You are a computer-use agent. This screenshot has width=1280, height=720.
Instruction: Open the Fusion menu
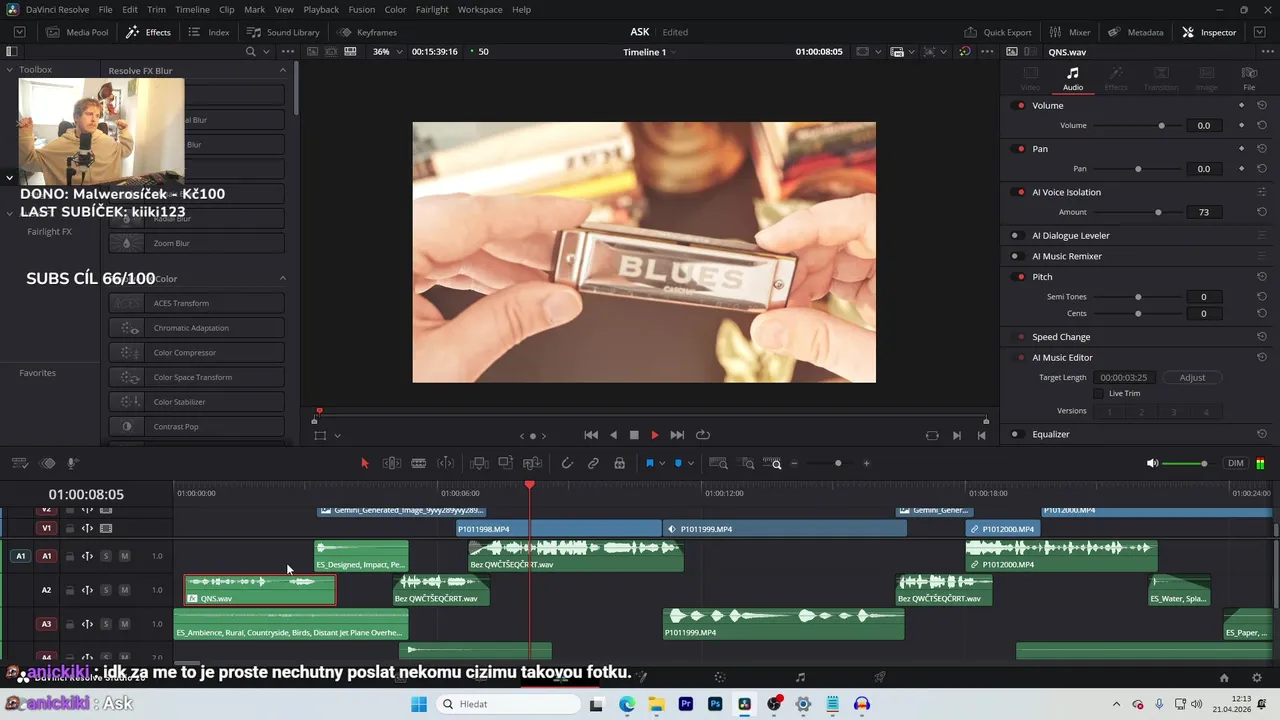[x=362, y=9]
